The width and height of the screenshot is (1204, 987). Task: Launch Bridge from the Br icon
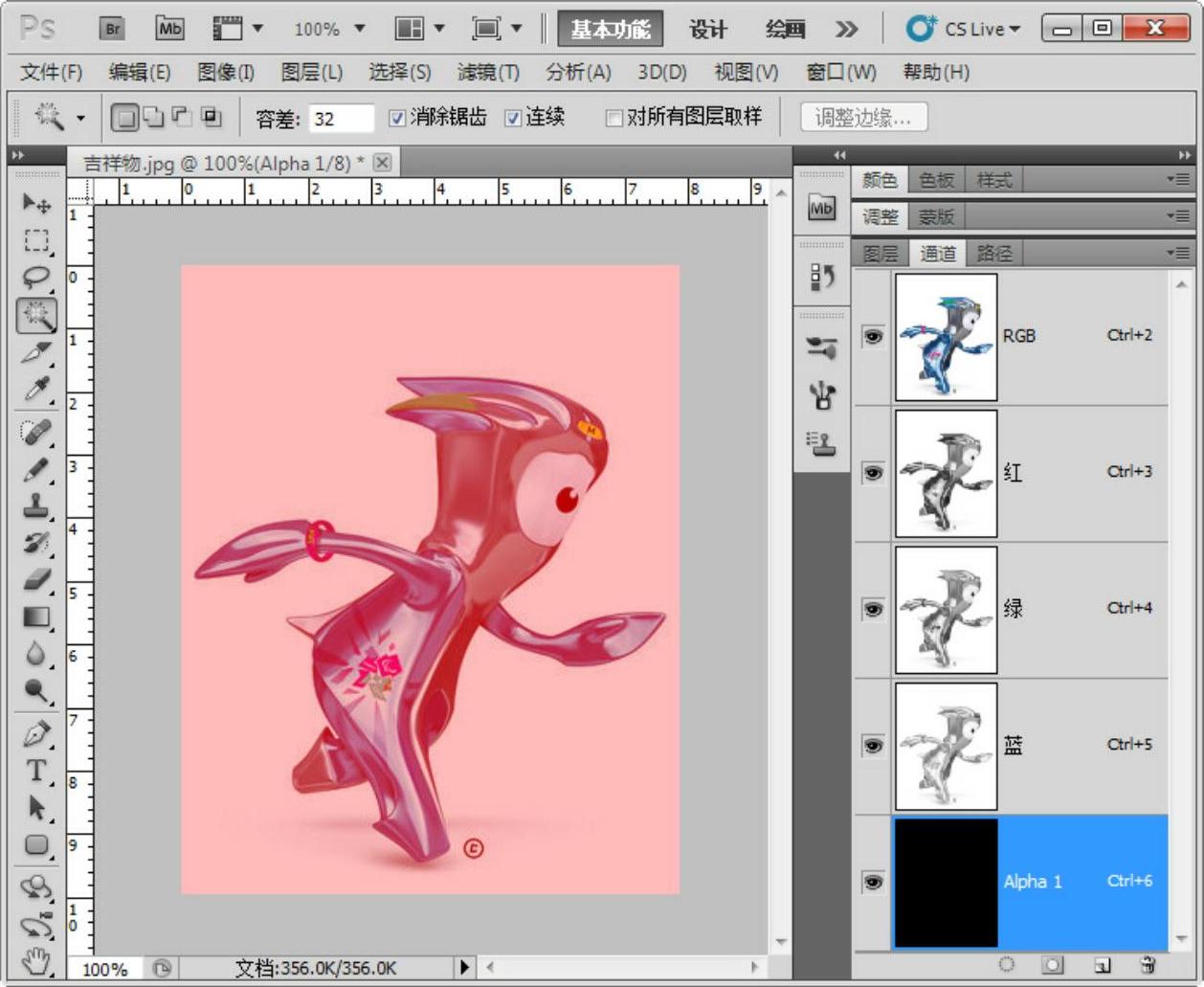113,29
